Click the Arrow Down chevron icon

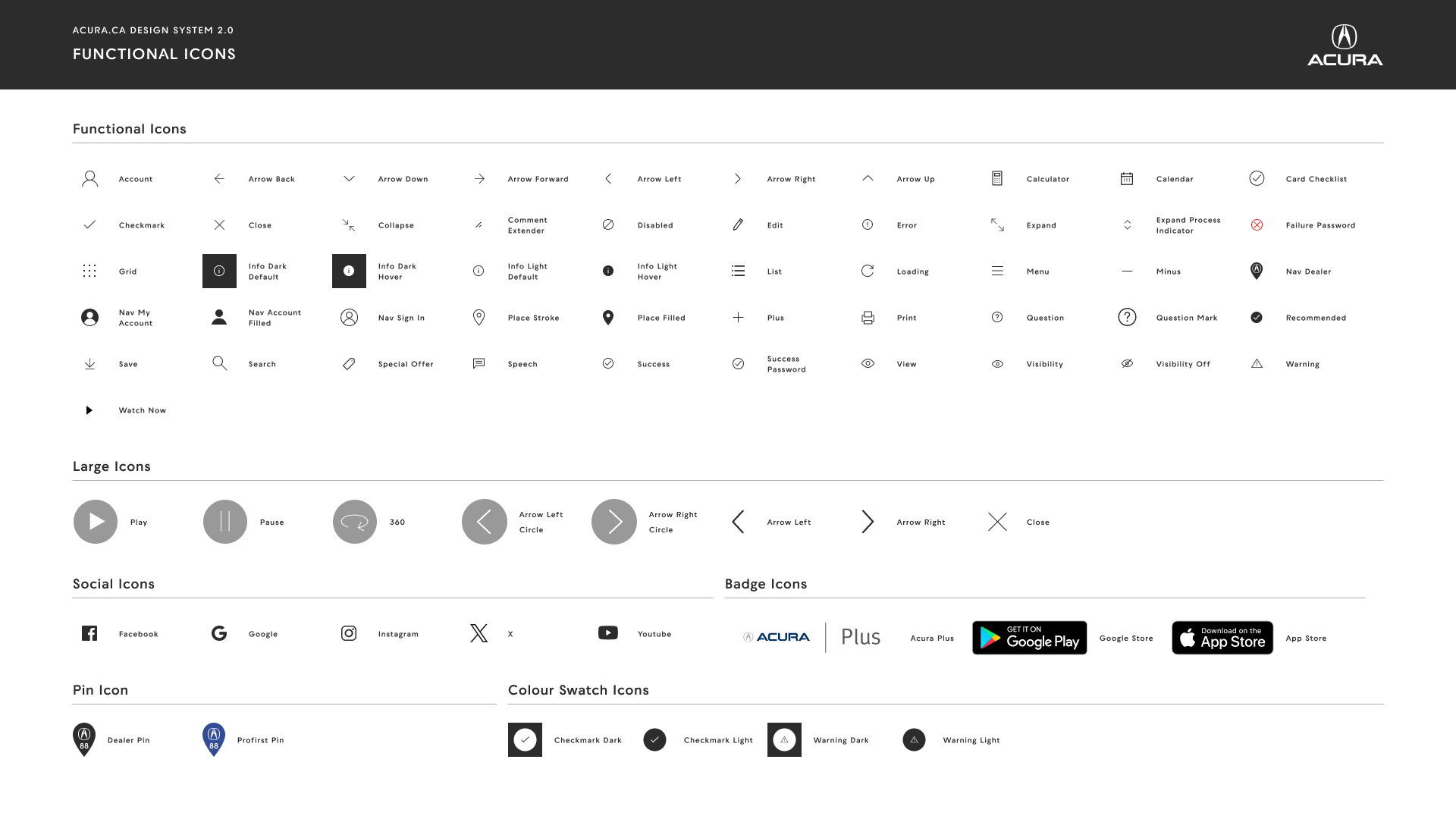(349, 179)
